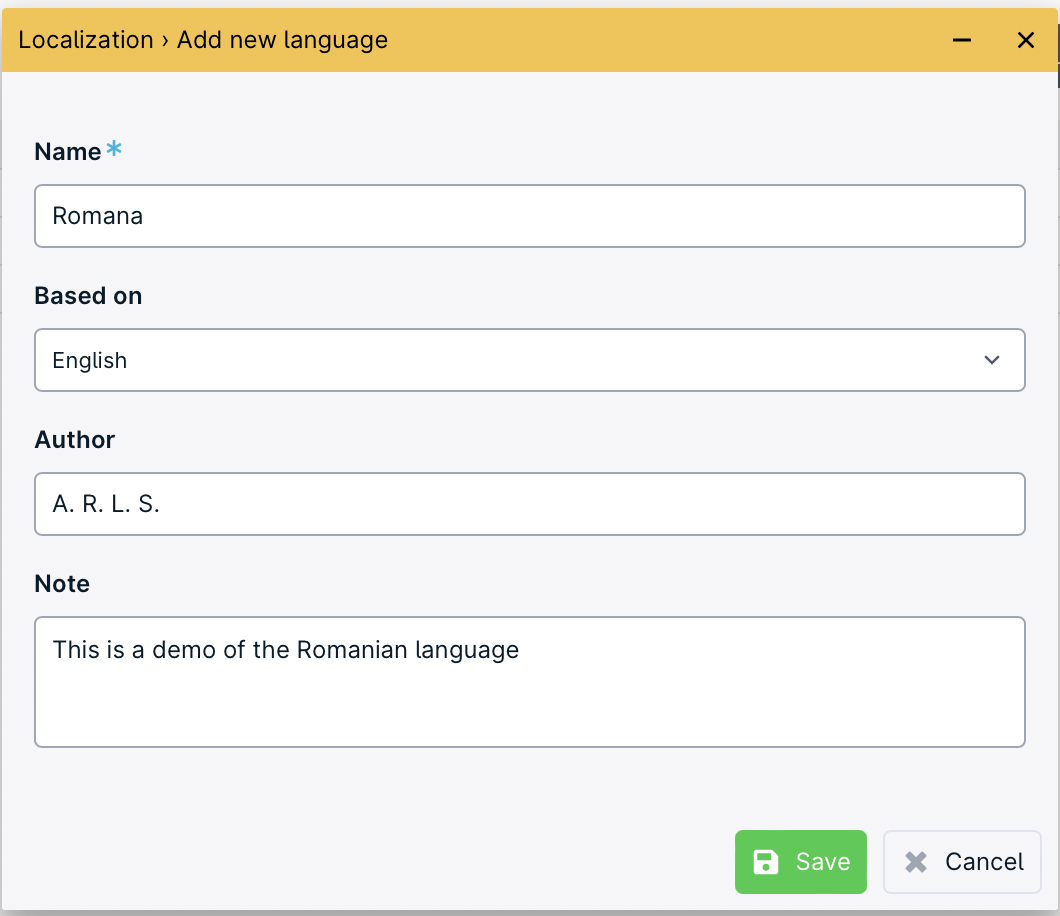Close the Add new language dialog
Image resolution: width=1060 pixels, height=916 pixels.
tap(1026, 40)
